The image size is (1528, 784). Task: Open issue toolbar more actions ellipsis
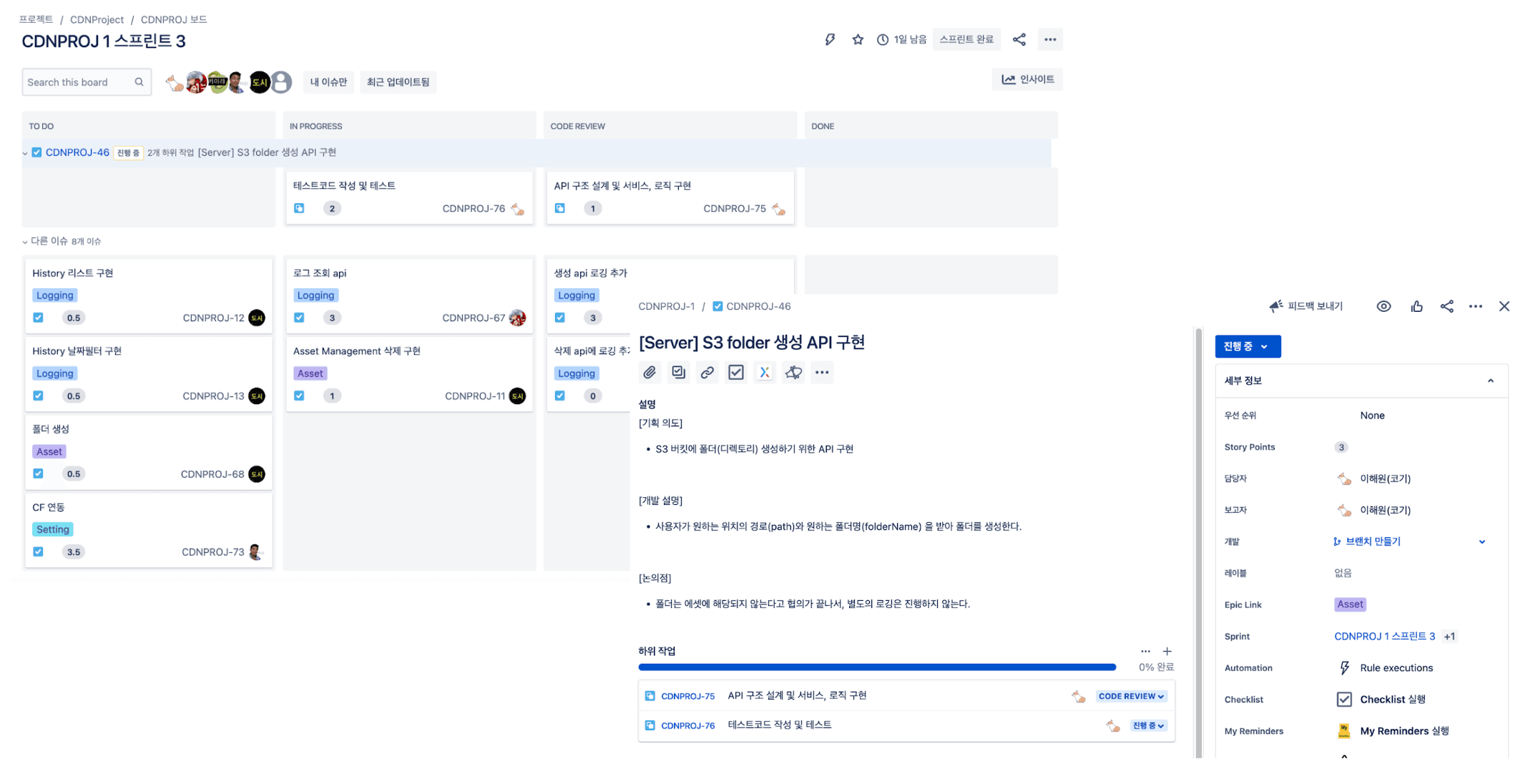tap(822, 372)
